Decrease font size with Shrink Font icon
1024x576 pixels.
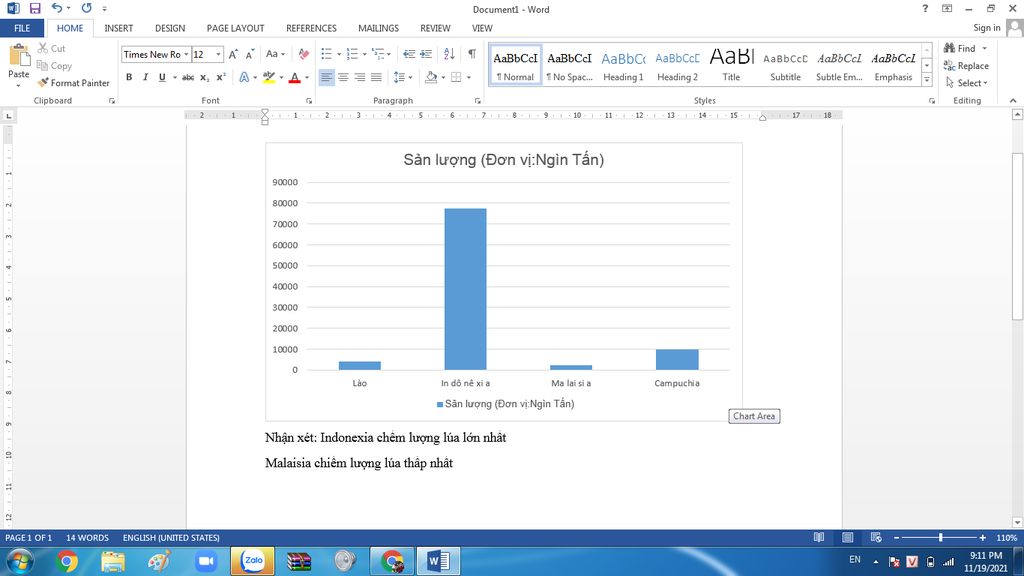click(x=249, y=54)
